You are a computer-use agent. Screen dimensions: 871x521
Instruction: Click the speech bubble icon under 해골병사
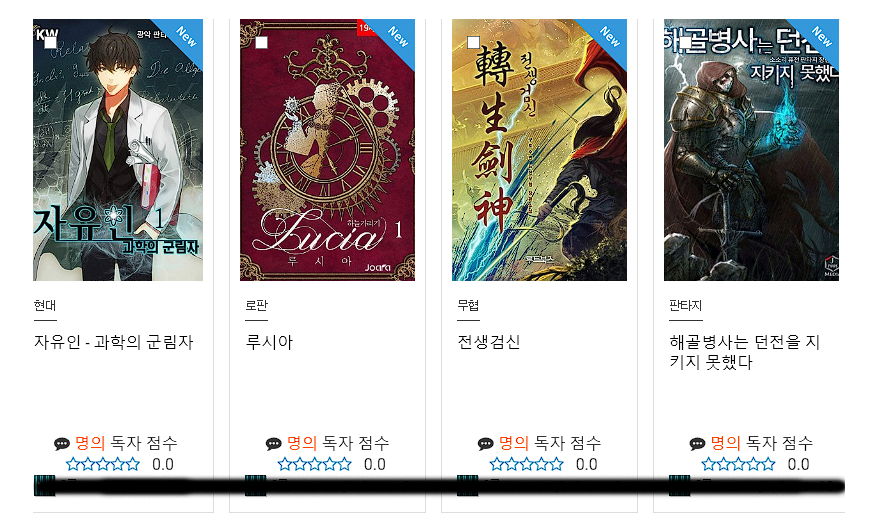click(x=697, y=444)
